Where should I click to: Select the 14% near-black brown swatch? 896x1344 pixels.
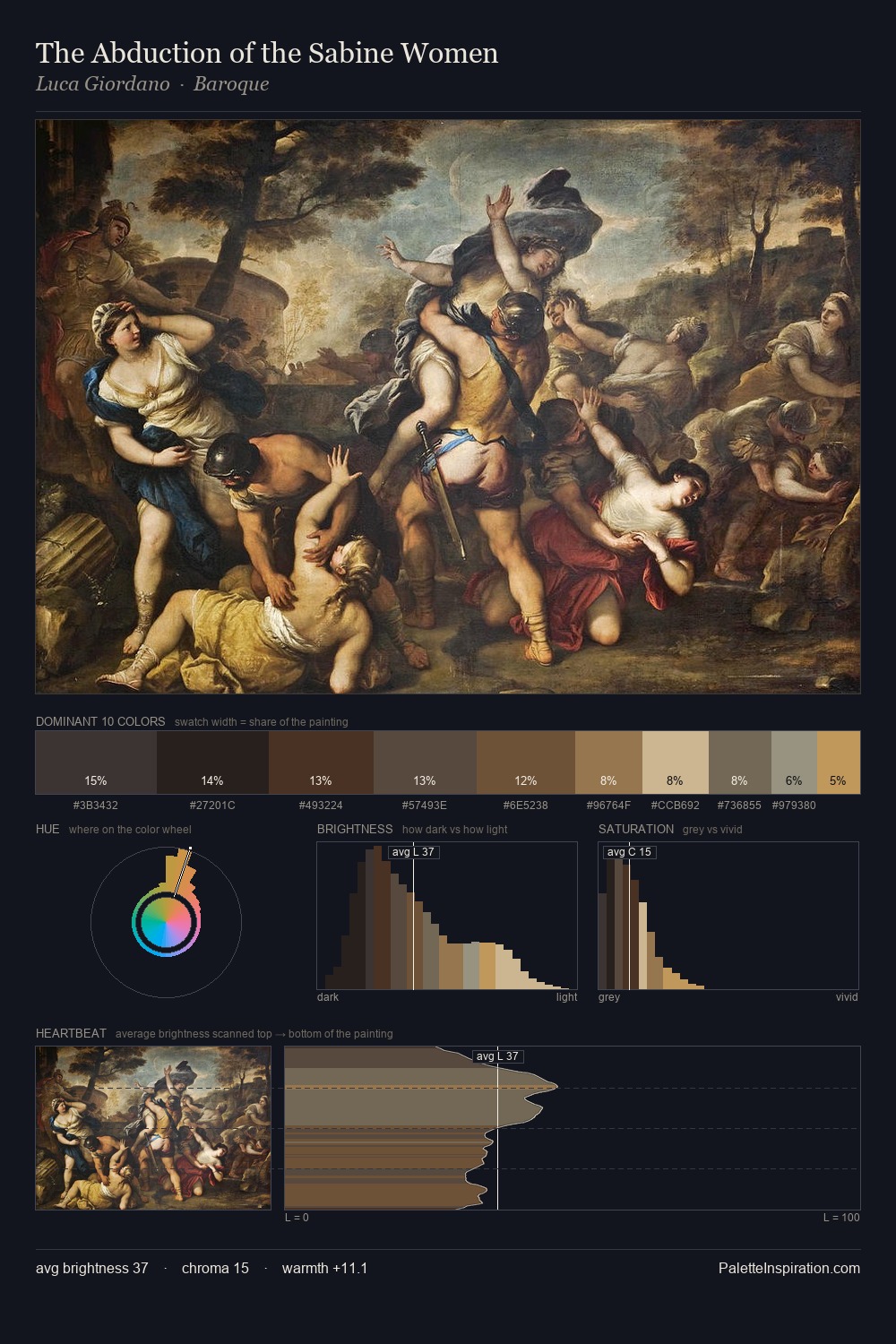click(x=212, y=762)
